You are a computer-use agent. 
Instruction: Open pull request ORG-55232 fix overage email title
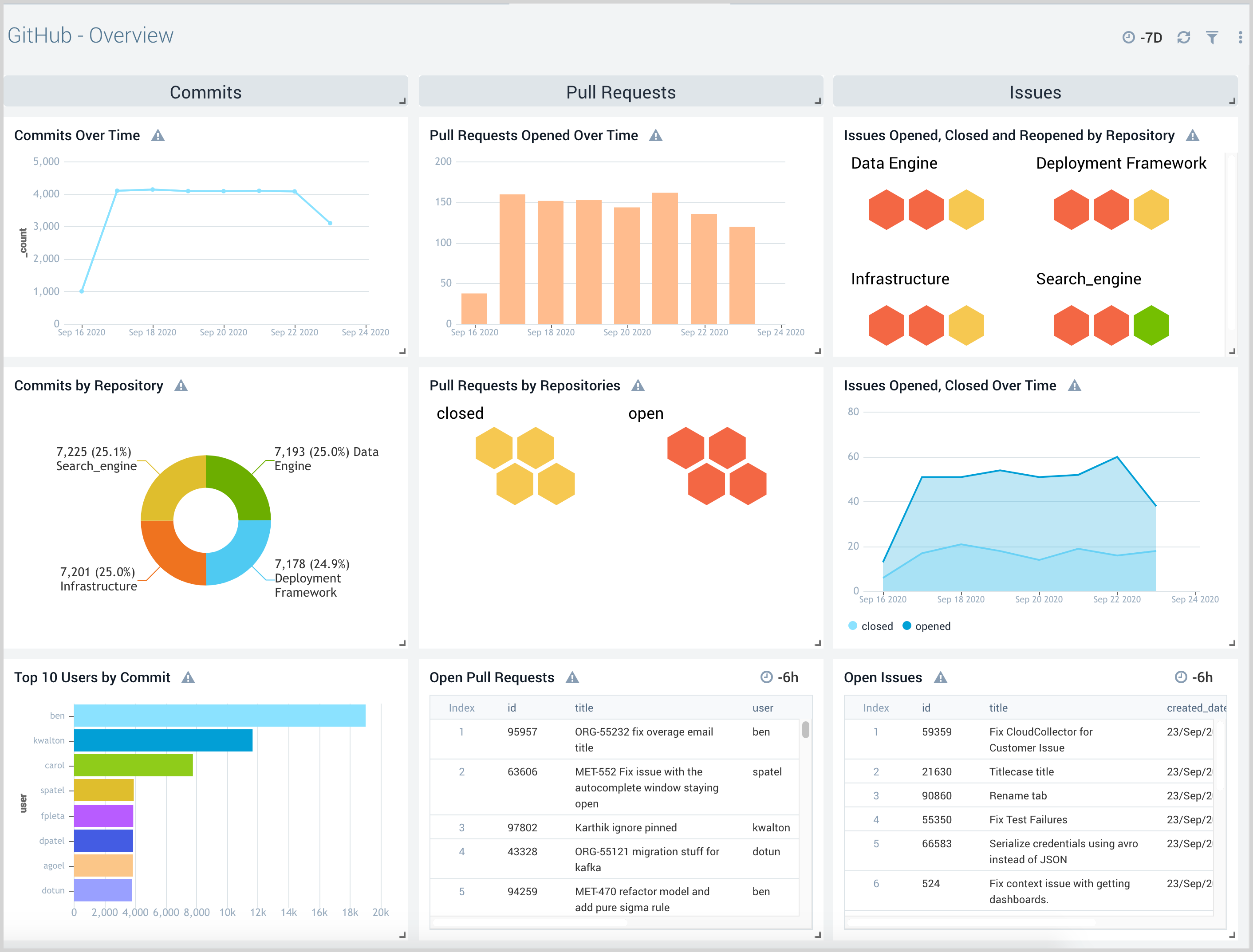[x=643, y=740]
